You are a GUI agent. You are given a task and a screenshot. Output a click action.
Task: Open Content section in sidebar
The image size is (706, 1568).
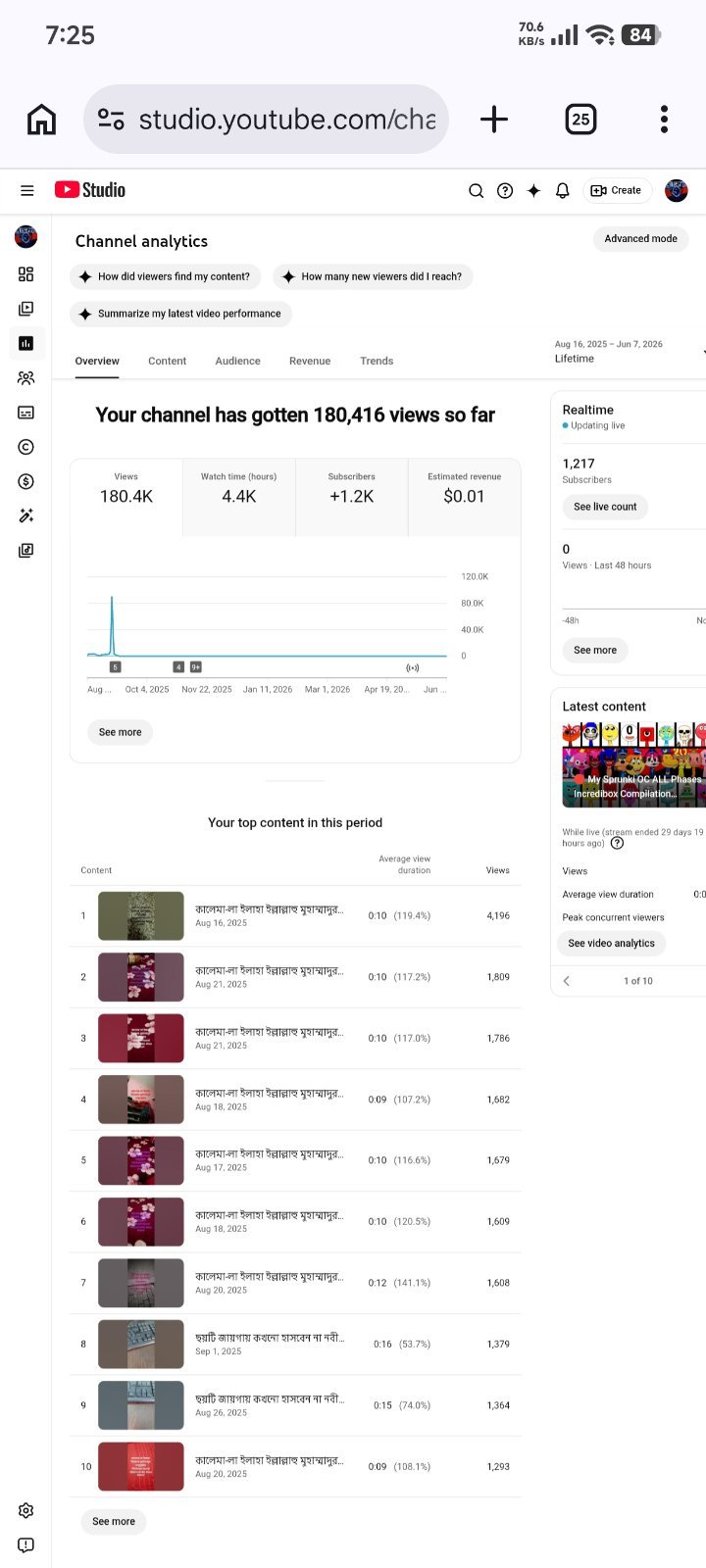click(x=26, y=309)
